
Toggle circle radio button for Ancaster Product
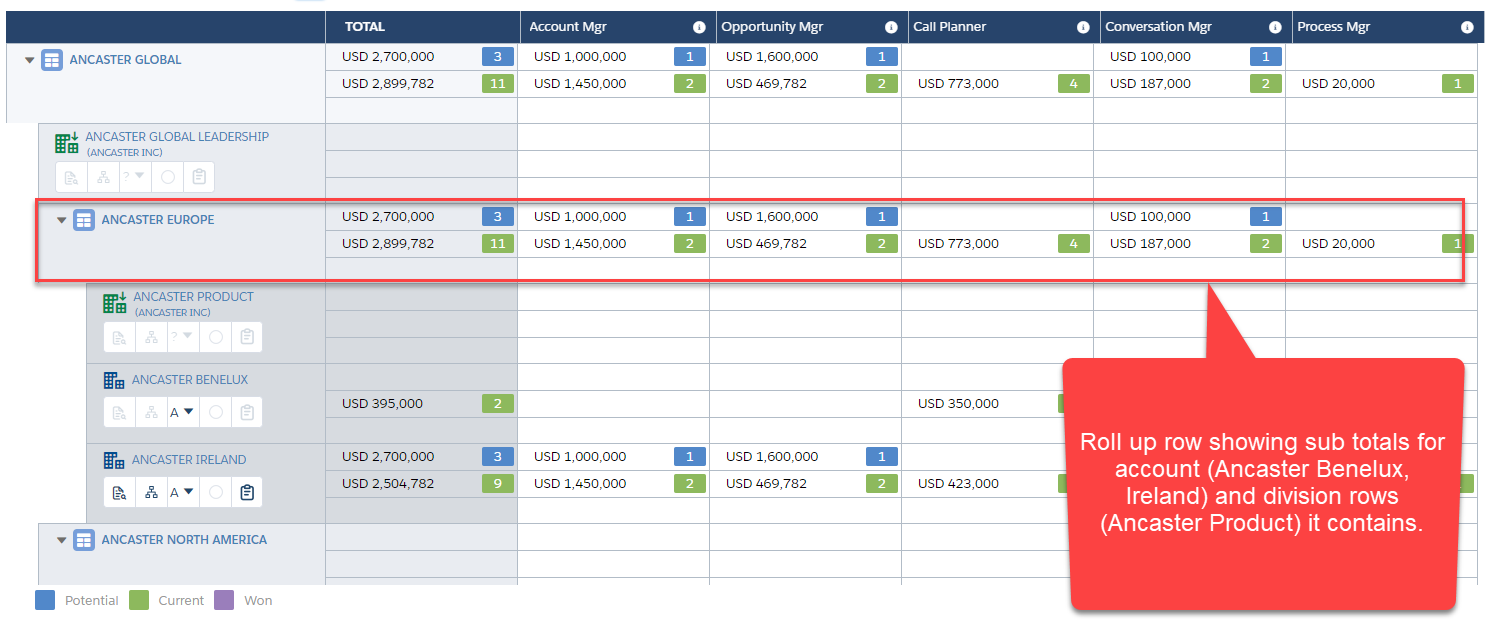pos(216,337)
